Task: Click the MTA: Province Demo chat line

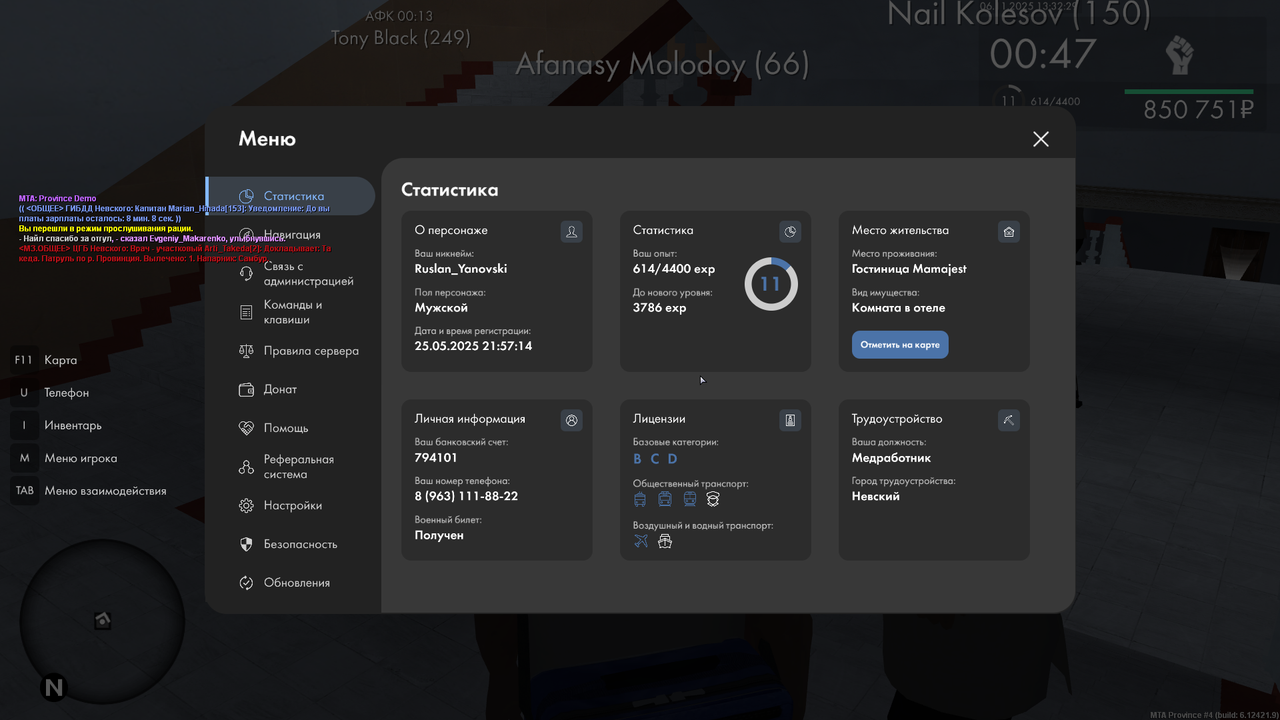Action: (57, 198)
